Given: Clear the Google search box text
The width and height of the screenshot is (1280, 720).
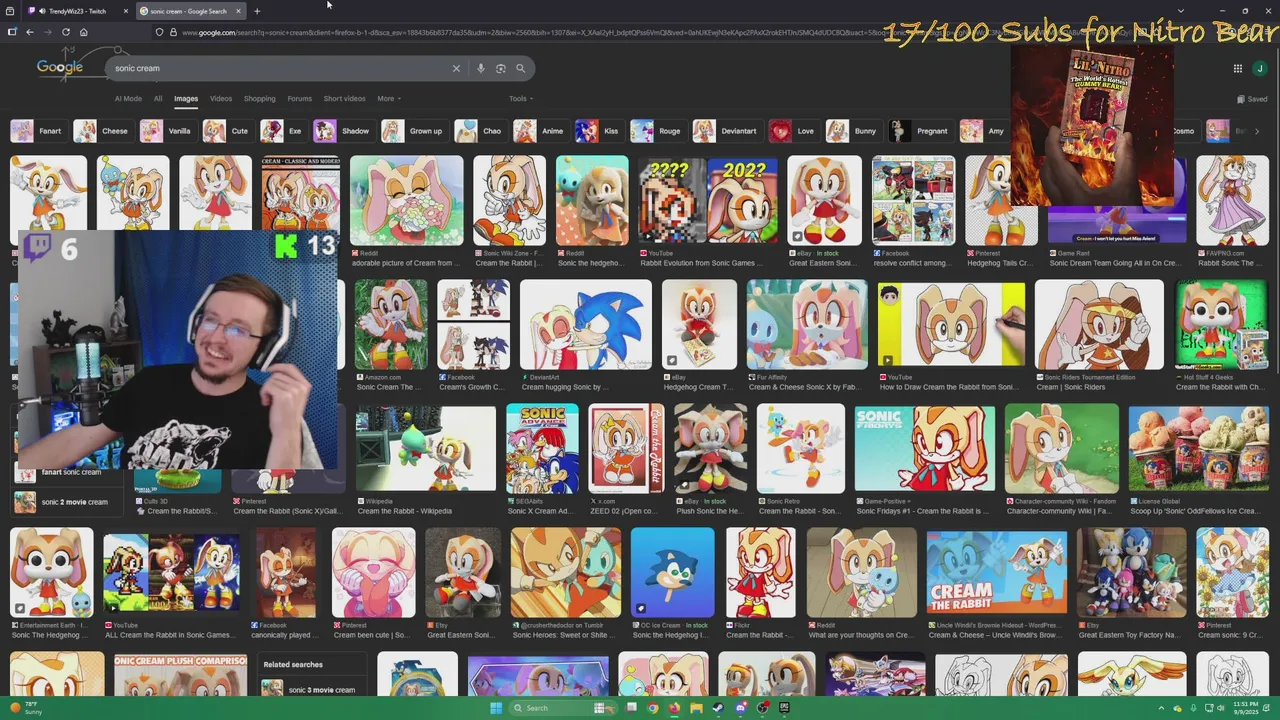Looking at the screenshot, I should point(456,68).
